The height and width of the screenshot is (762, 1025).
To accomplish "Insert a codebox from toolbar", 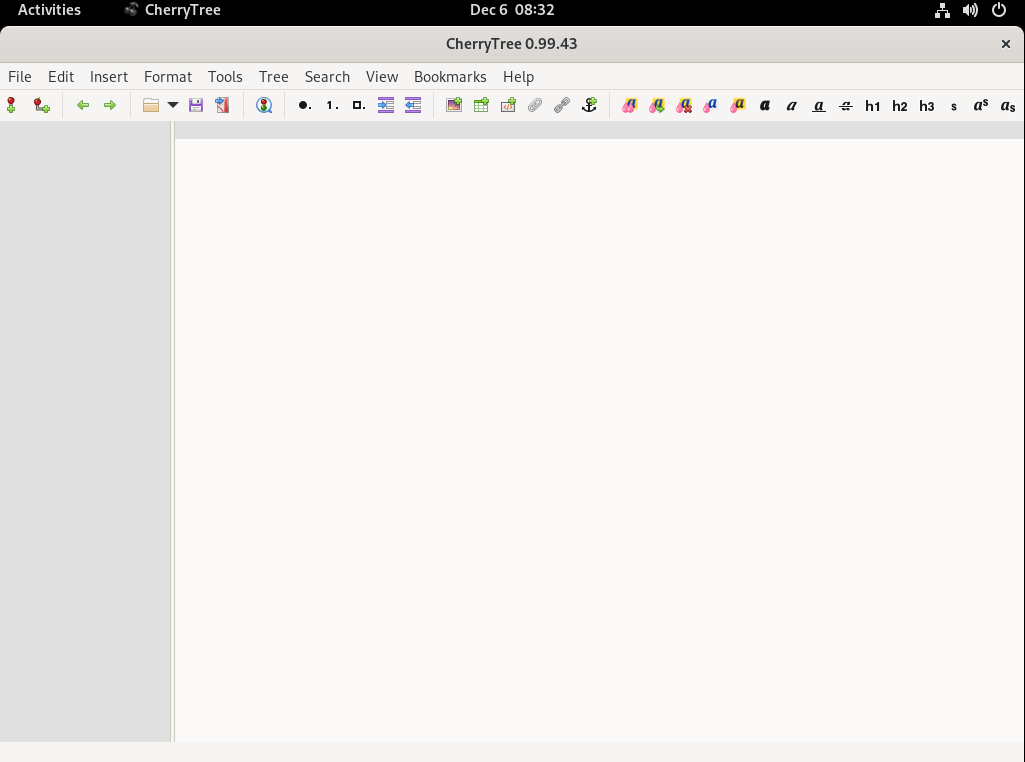I will 508,105.
